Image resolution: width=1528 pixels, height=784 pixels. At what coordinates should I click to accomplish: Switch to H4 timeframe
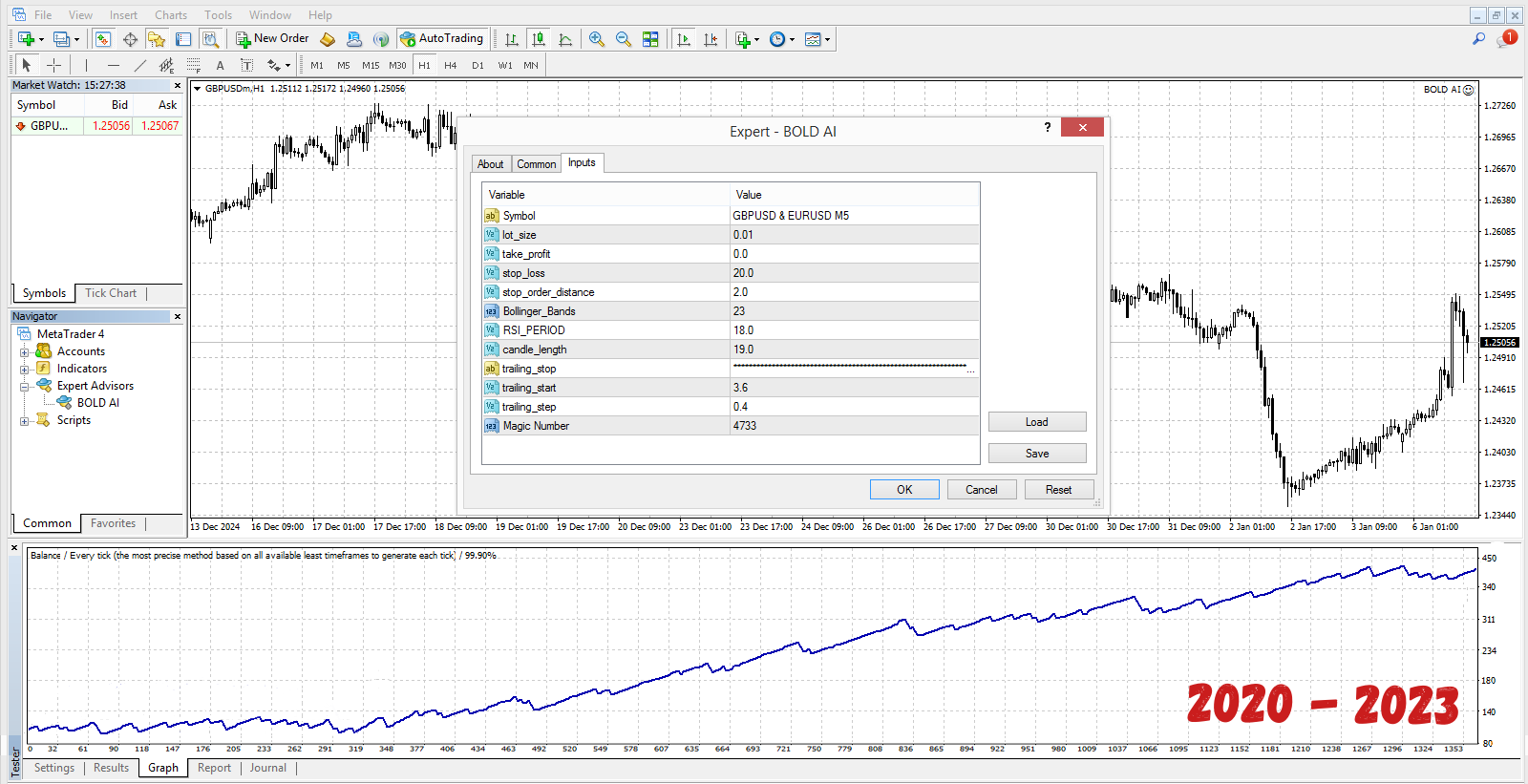pos(451,66)
